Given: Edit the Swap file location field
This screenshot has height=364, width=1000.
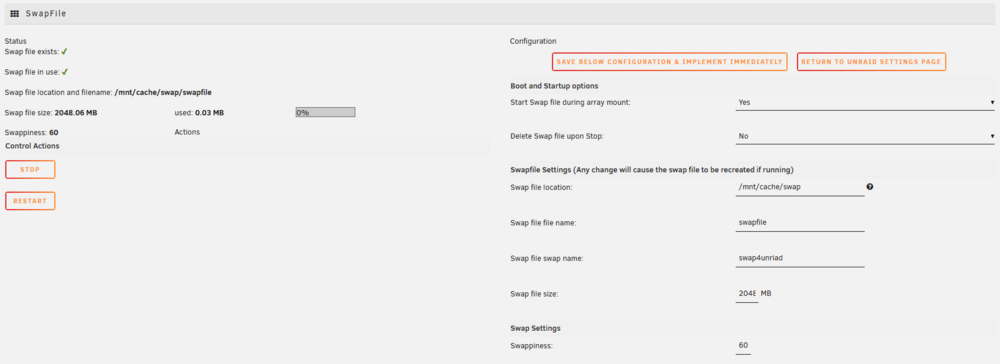Looking at the screenshot, I should [x=800, y=187].
